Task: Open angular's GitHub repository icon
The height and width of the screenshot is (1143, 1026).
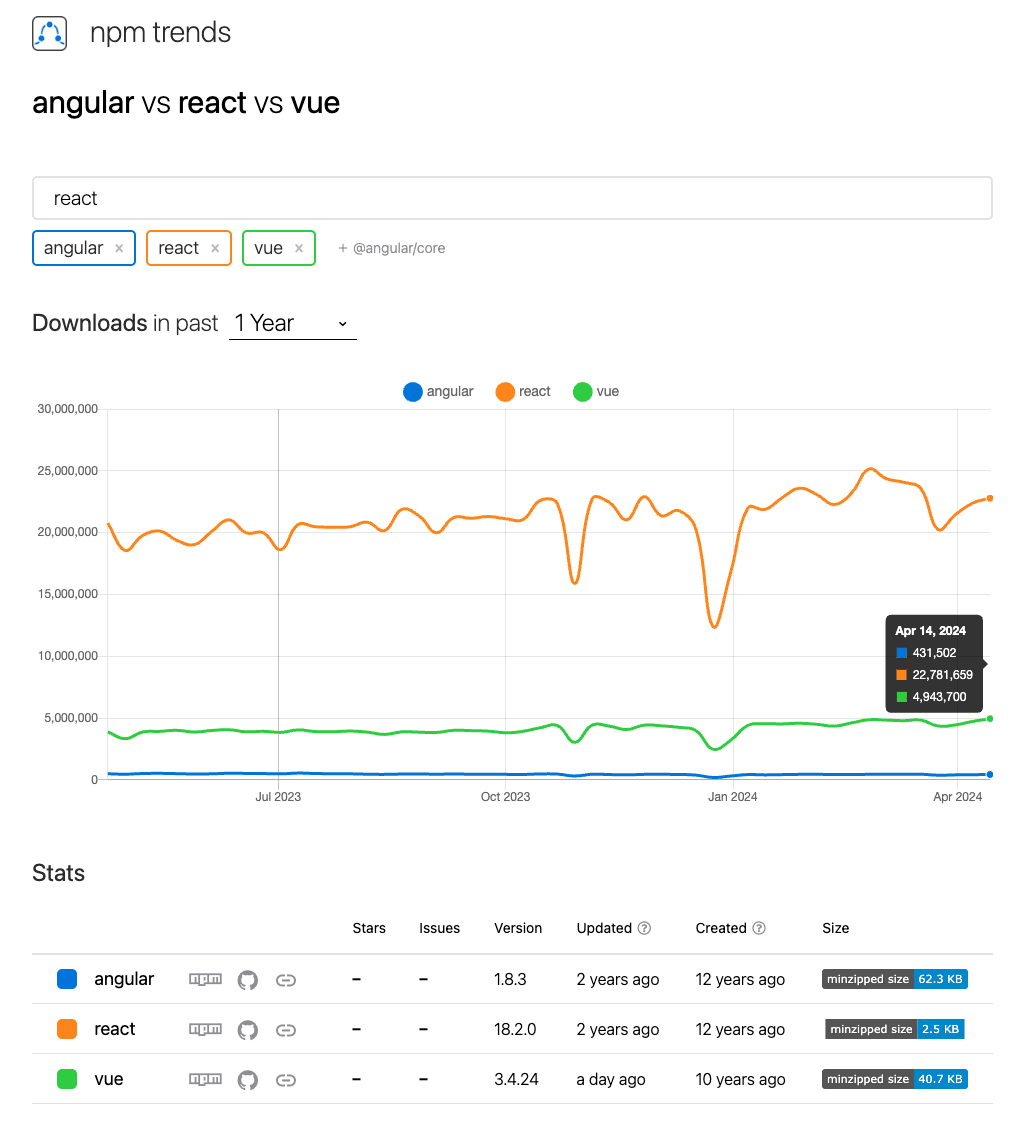Action: pos(247,979)
